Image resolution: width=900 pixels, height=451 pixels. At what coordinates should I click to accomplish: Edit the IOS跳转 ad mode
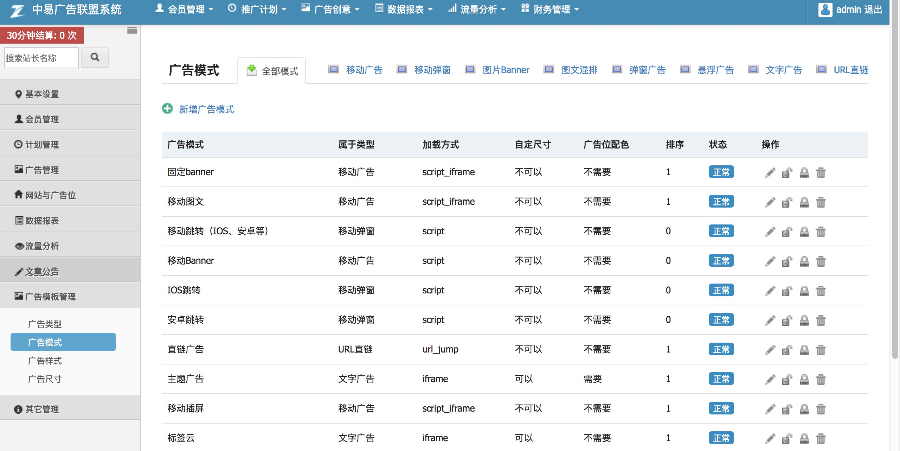(x=770, y=290)
